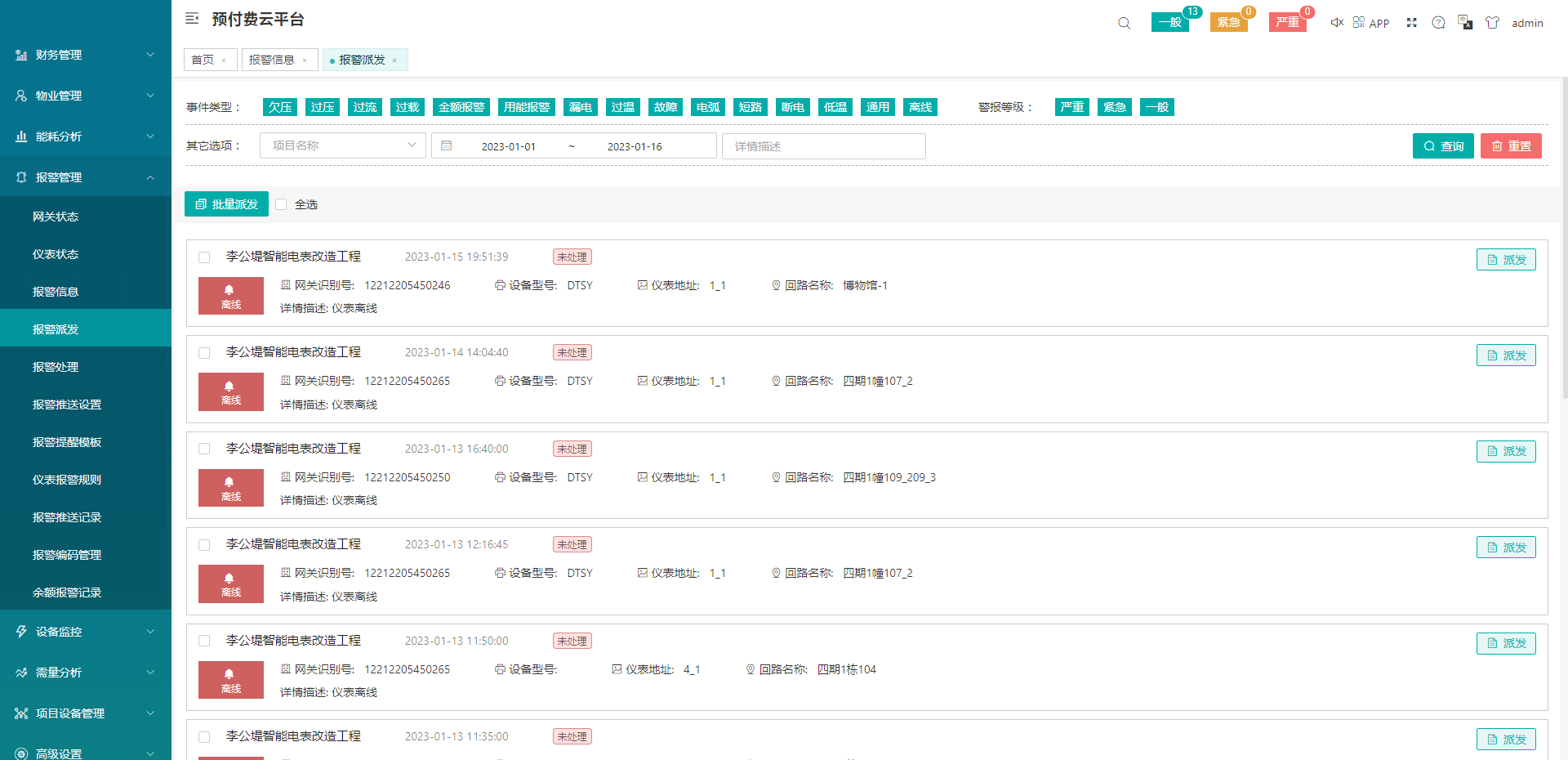
Task: Select the 2023-01-13 11:35:00 alarm checkbox
Action: click(x=204, y=737)
